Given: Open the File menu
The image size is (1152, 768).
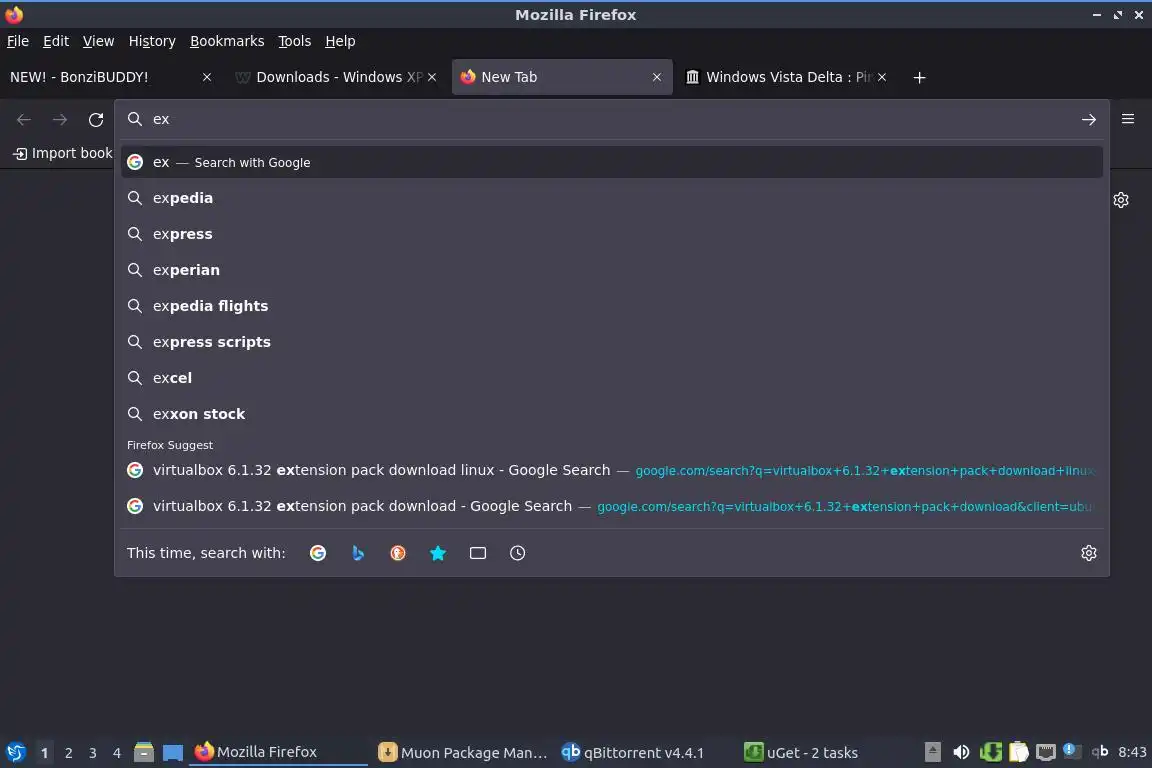Looking at the screenshot, I should click(18, 41).
